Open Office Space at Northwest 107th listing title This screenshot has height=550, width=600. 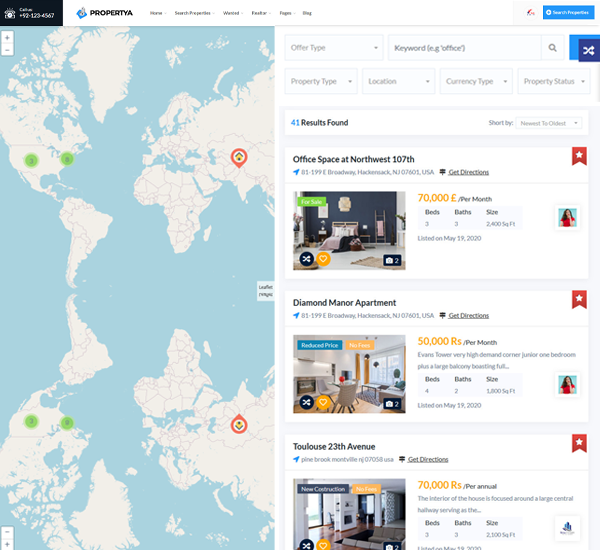click(x=354, y=159)
